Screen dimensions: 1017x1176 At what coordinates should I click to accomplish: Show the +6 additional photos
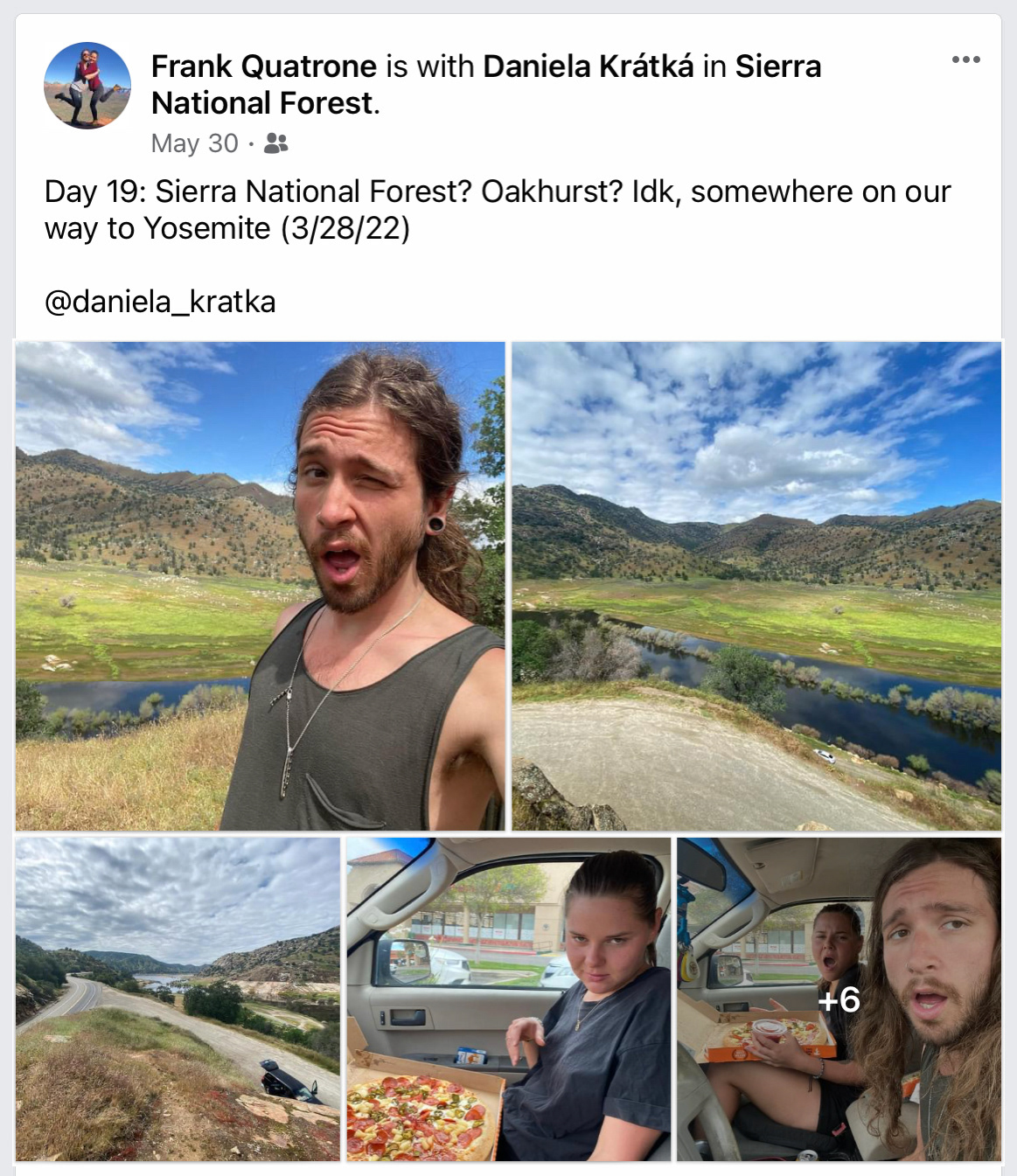(839, 999)
